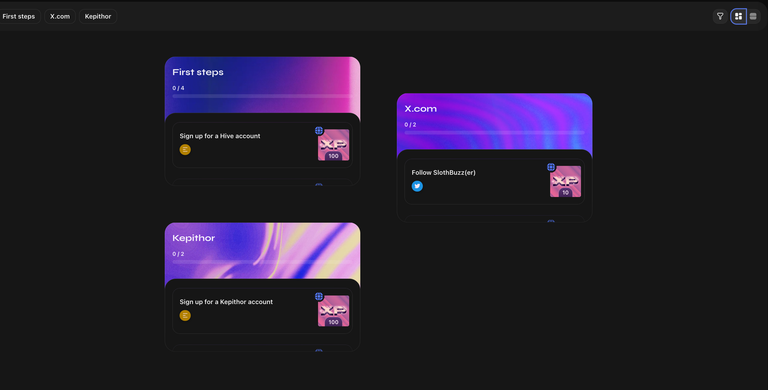
Task: Open Sign up for a Kepithor account quest
Action: point(263,311)
